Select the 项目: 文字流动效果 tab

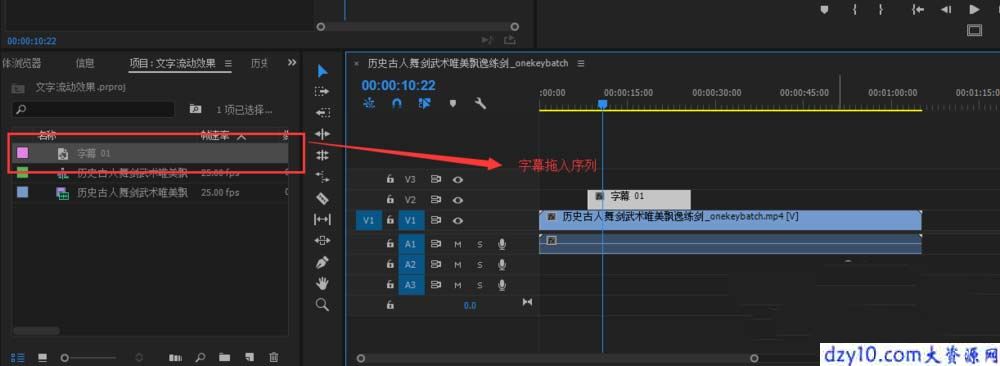[x=172, y=63]
